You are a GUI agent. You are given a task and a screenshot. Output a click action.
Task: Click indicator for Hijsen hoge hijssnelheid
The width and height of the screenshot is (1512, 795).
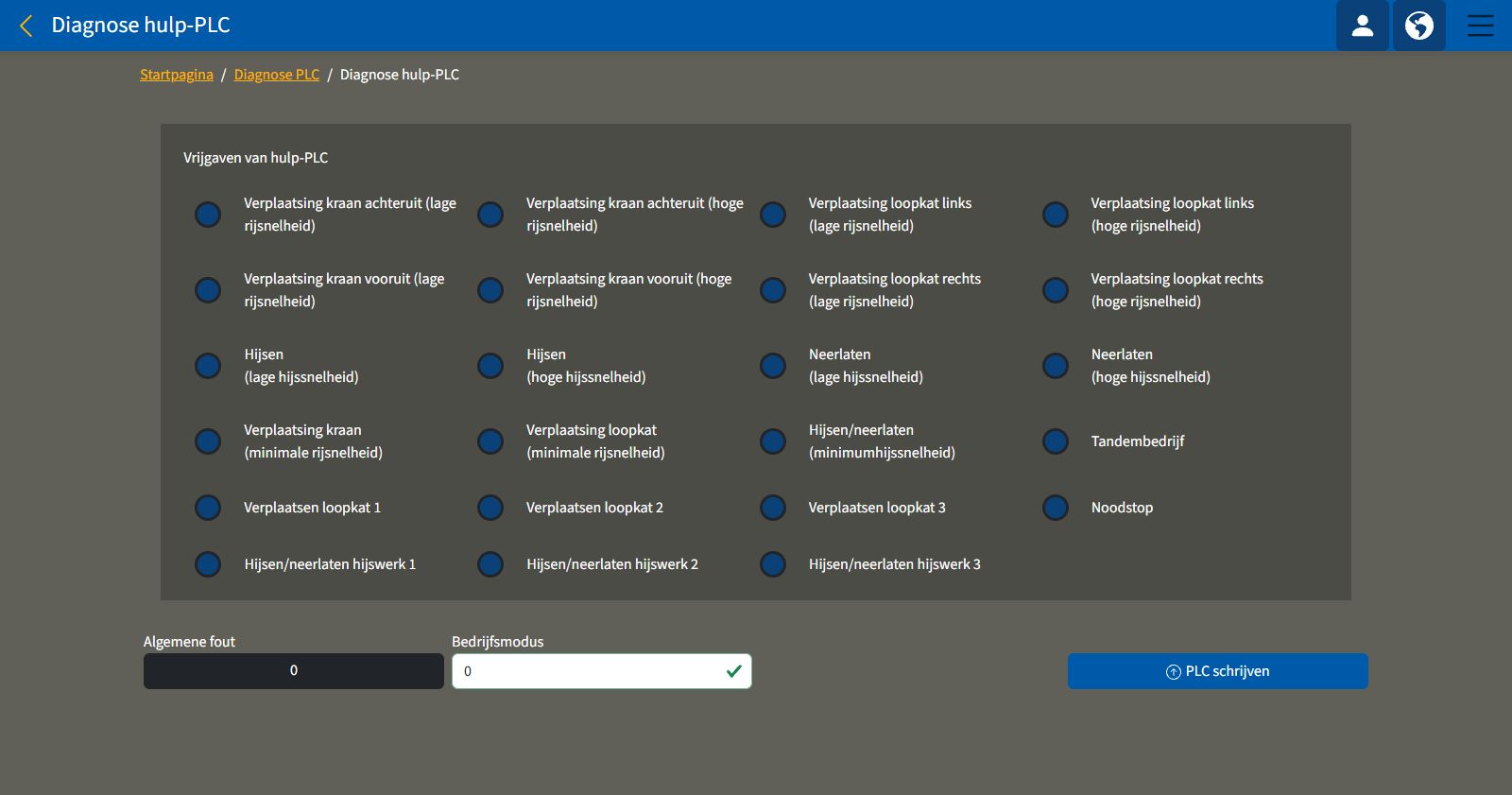click(490, 366)
